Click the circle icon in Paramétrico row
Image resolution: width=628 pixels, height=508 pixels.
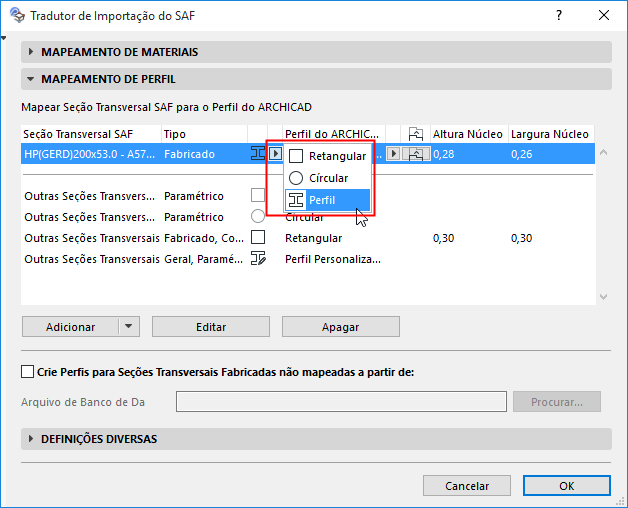point(258,216)
